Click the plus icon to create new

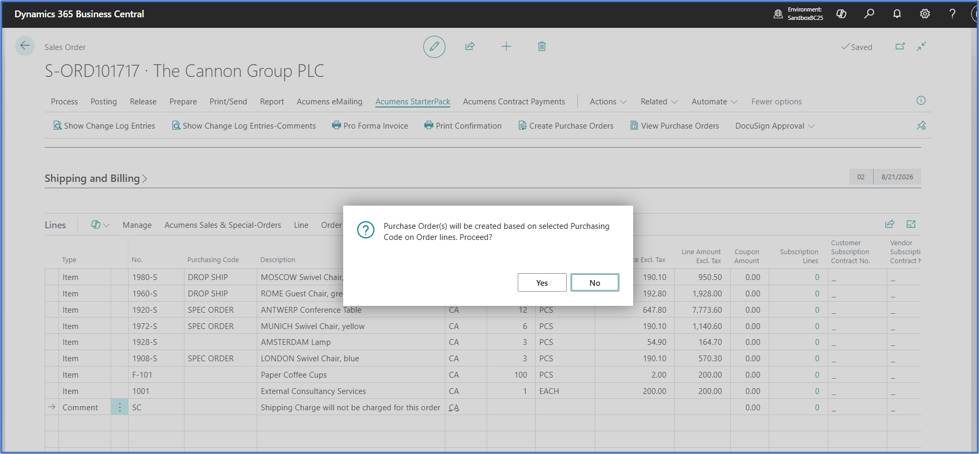tap(506, 46)
